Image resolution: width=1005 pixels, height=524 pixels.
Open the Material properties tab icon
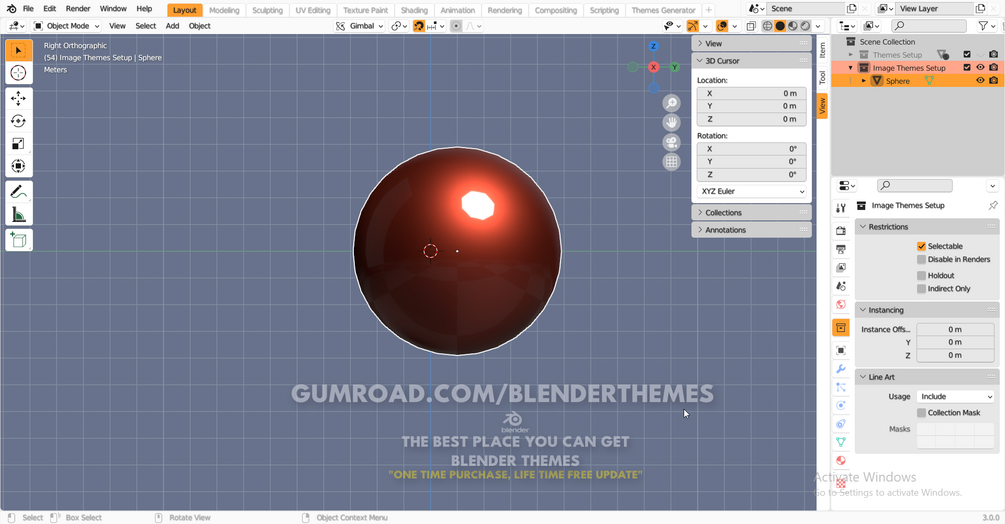(841, 461)
